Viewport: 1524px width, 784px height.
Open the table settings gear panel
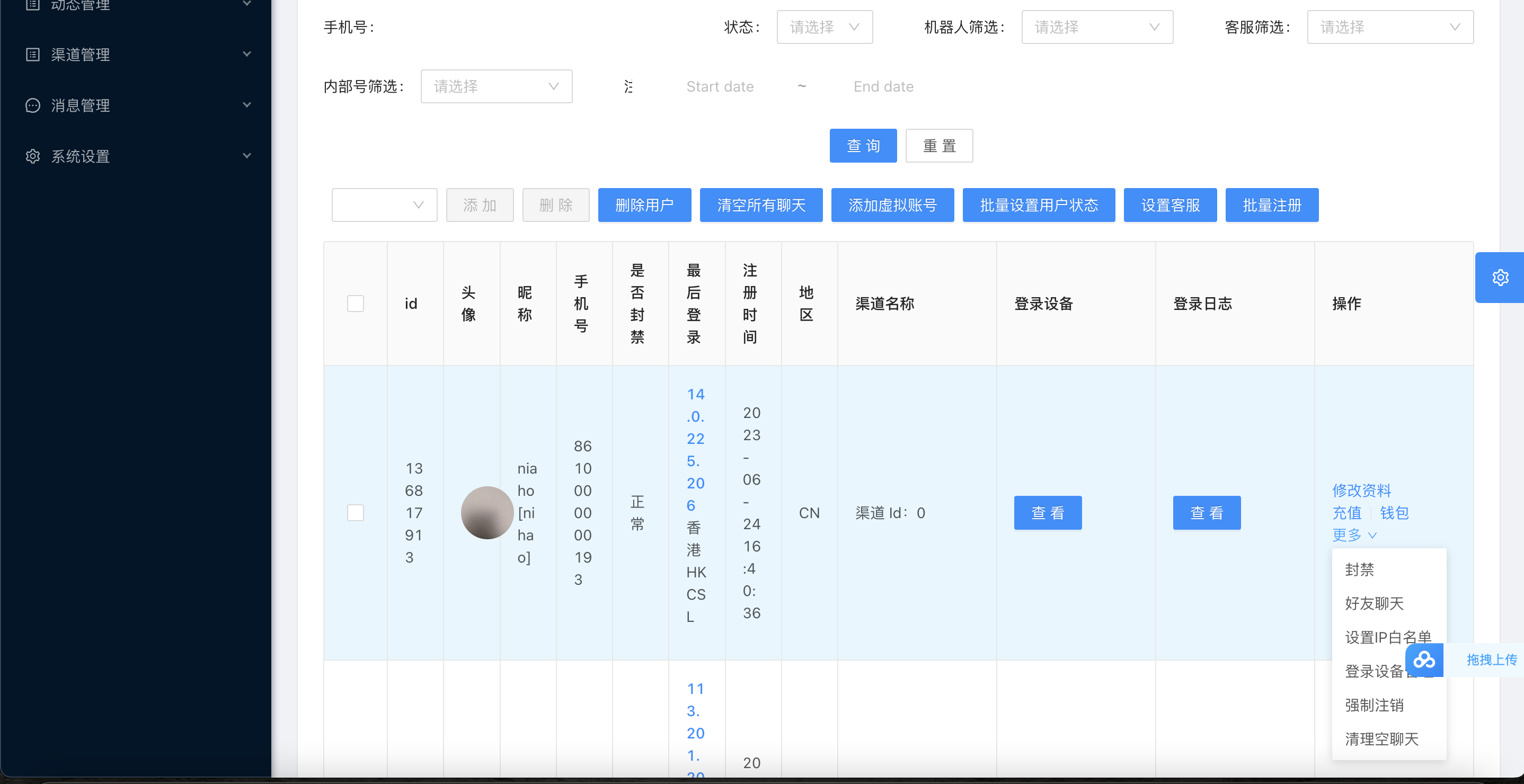coord(1500,277)
